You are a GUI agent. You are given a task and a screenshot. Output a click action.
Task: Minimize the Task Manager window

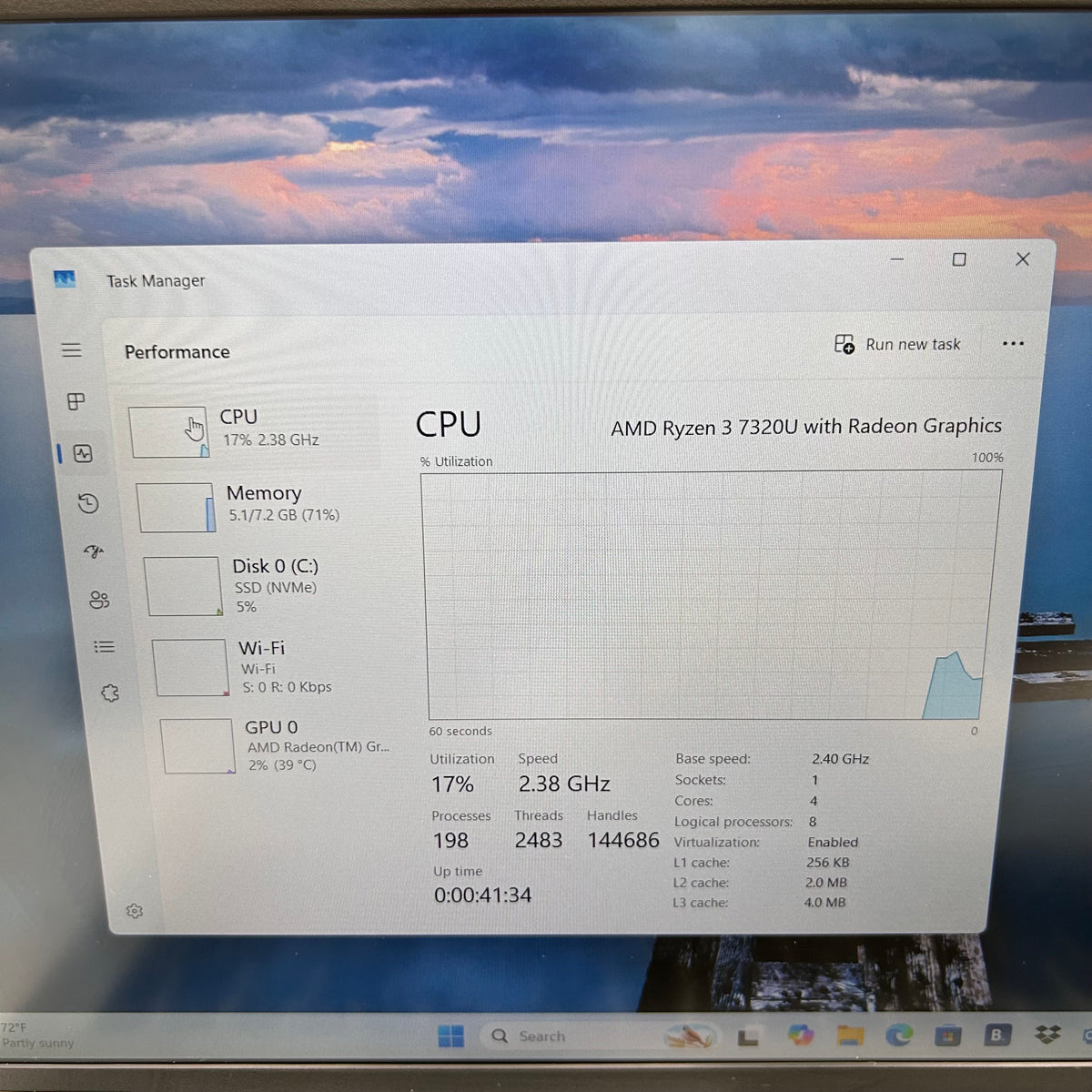point(897,259)
